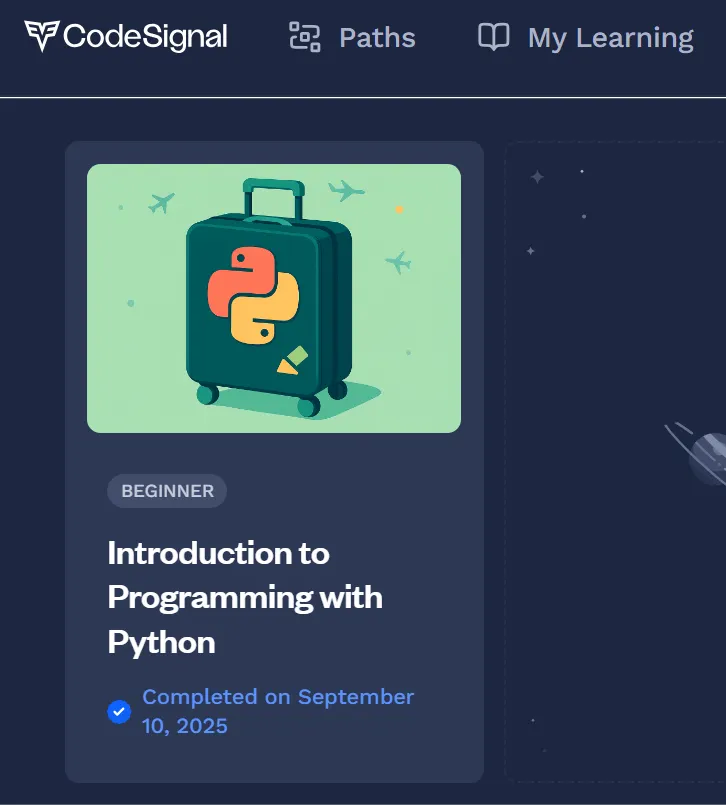Click Completed on September 10, 2025 text

278,712
